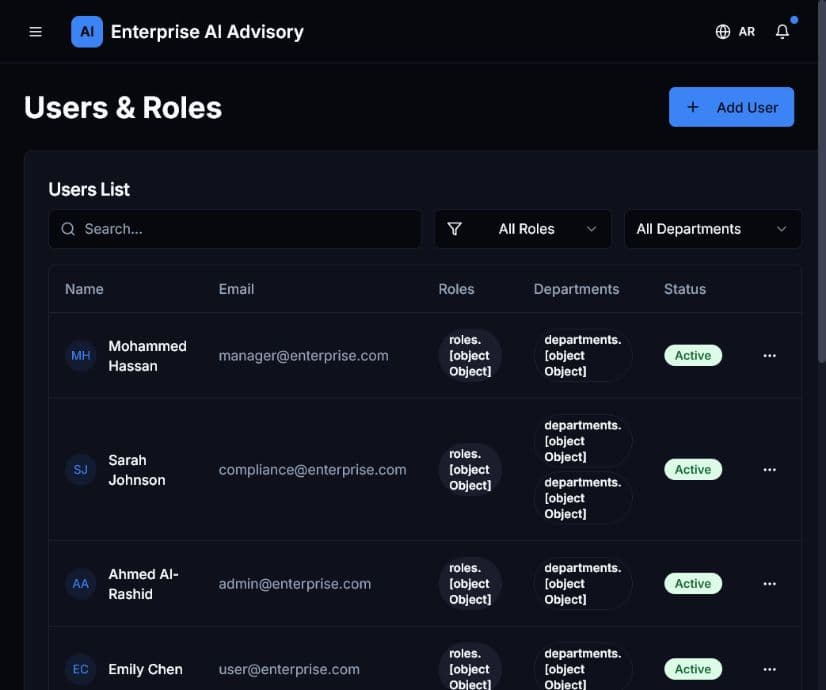Open actions menu for Mohammed Hassan
Image resolution: width=826 pixels, height=690 pixels.
coord(770,356)
